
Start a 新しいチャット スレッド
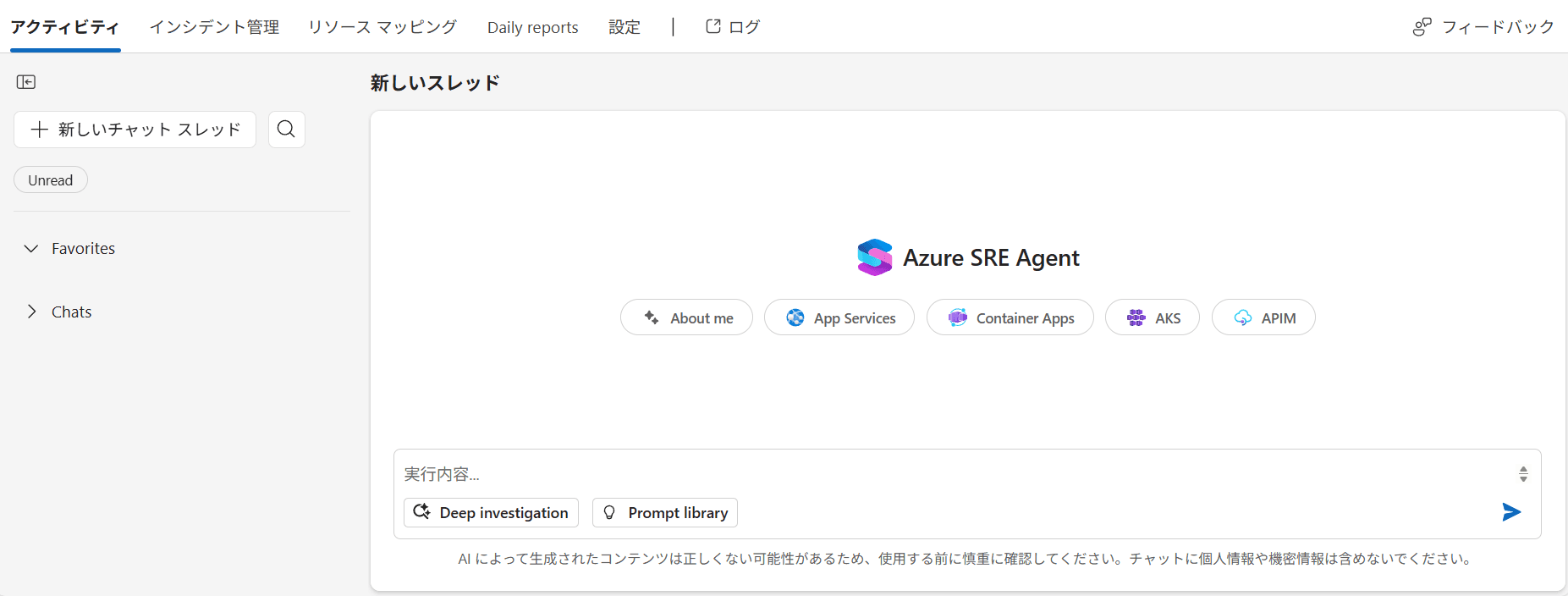(135, 130)
